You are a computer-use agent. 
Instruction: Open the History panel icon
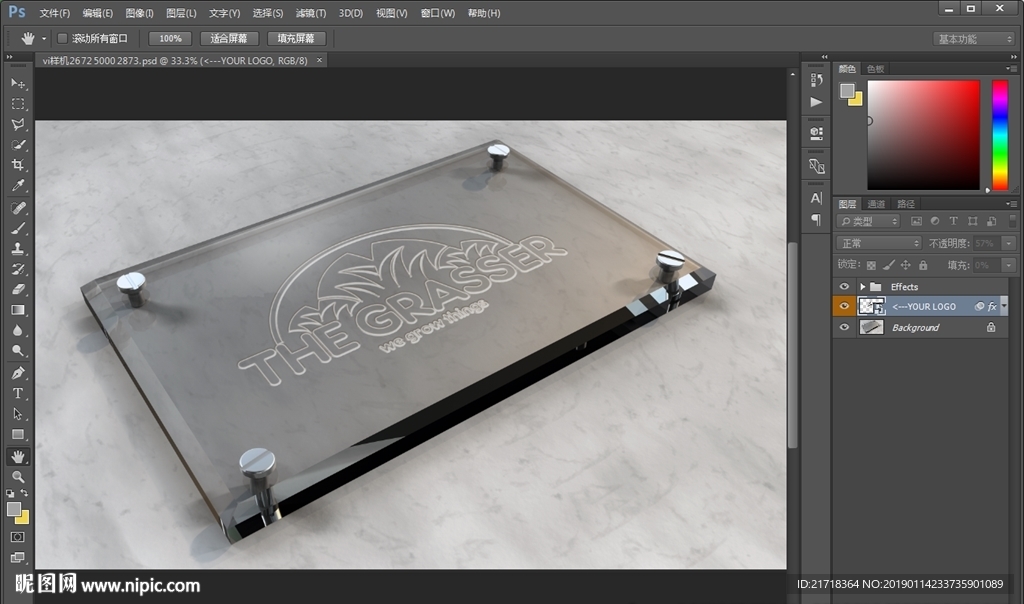click(816, 80)
